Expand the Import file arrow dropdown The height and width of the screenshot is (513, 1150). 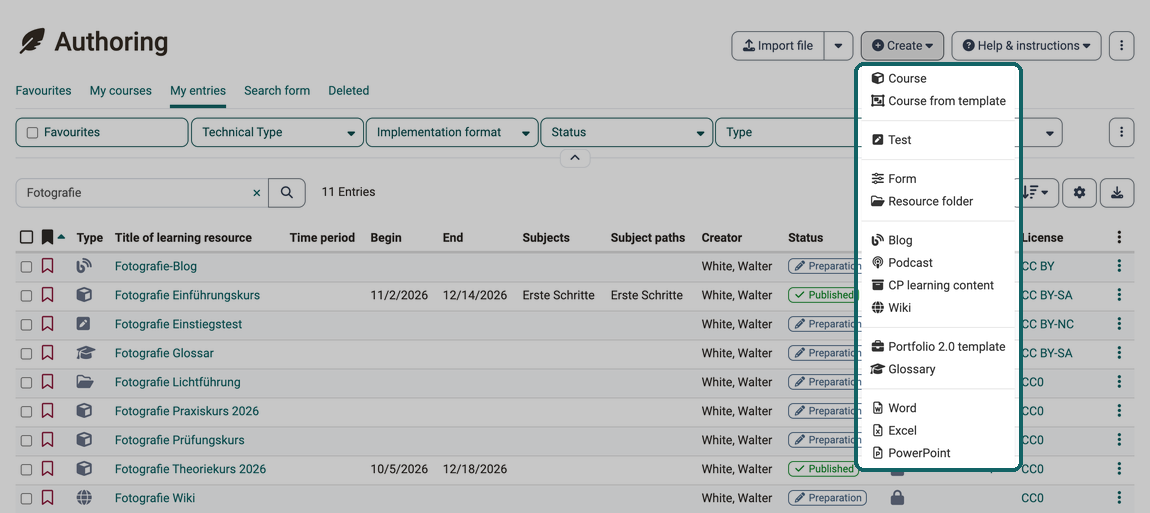838,46
